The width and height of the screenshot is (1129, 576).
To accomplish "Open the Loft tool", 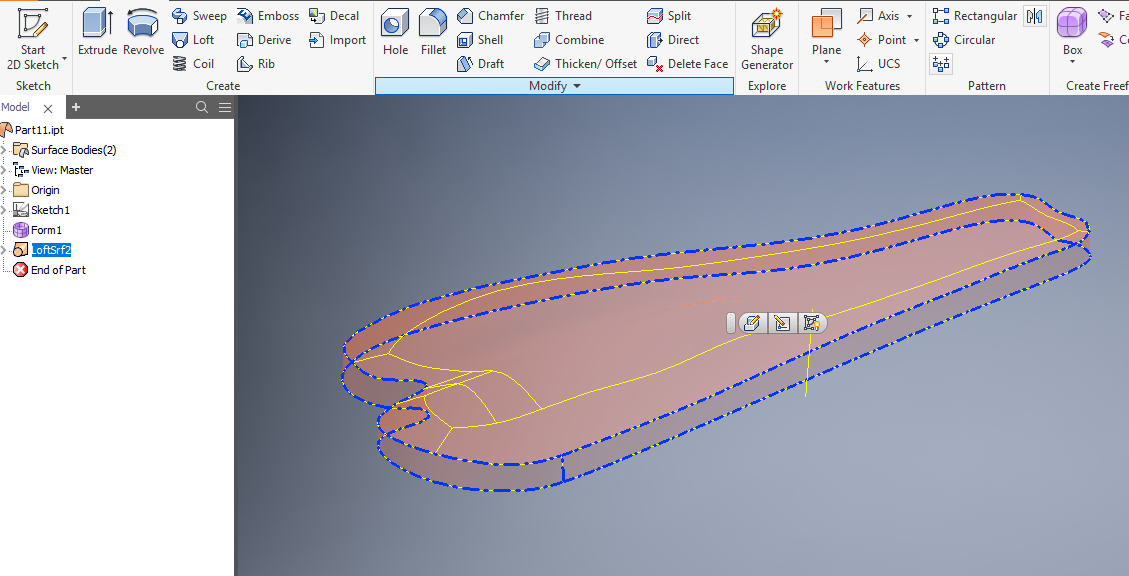I will [x=196, y=39].
